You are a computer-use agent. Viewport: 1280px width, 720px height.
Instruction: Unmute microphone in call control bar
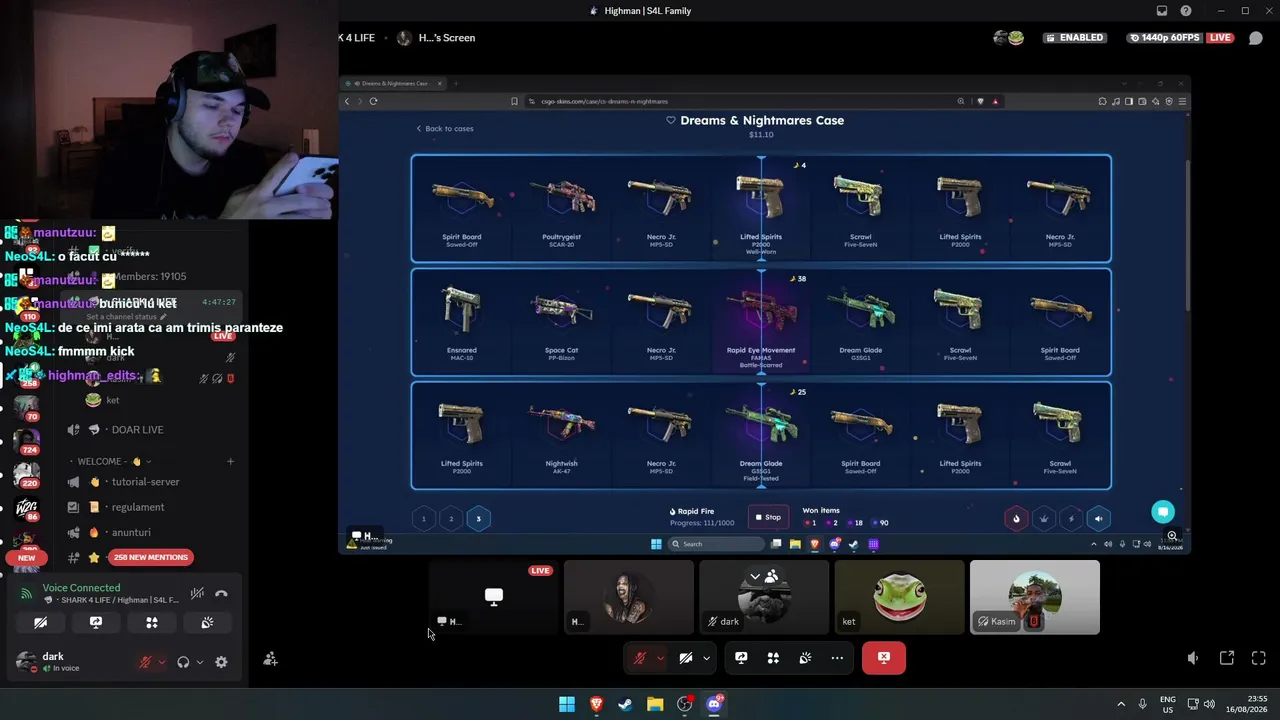coord(640,658)
